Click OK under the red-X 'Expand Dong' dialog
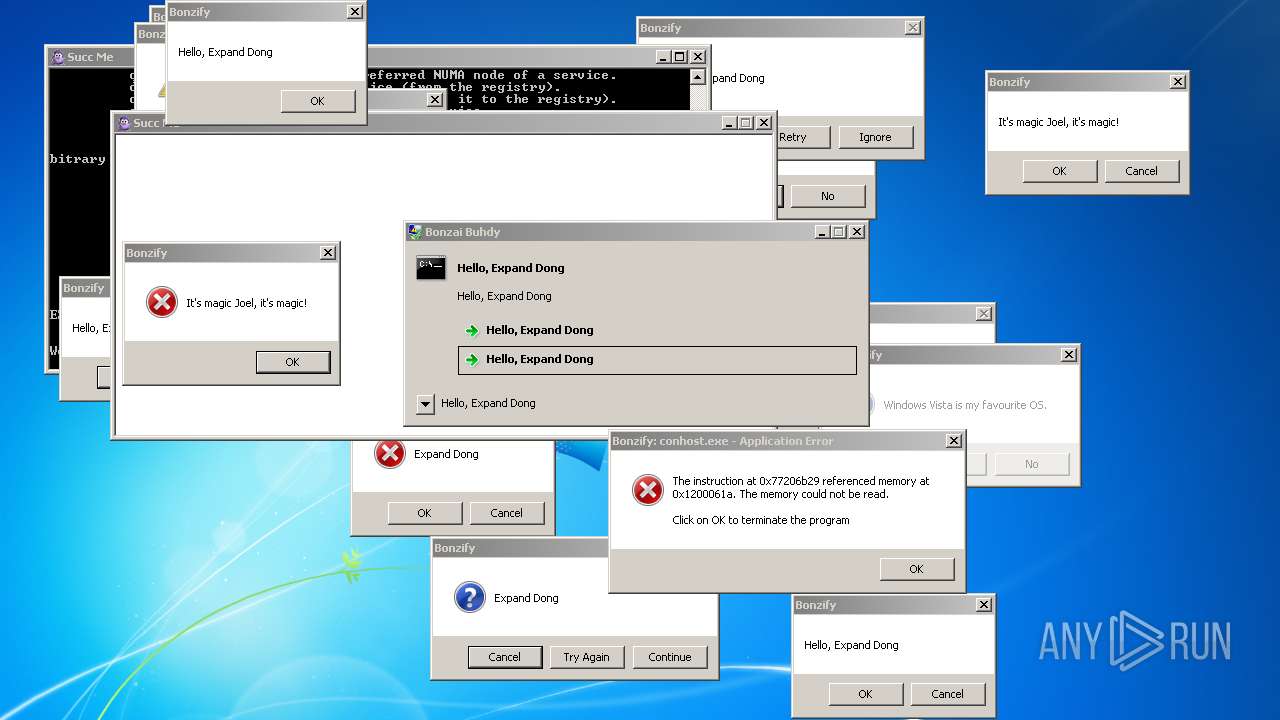1280x720 pixels. pos(424,513)
